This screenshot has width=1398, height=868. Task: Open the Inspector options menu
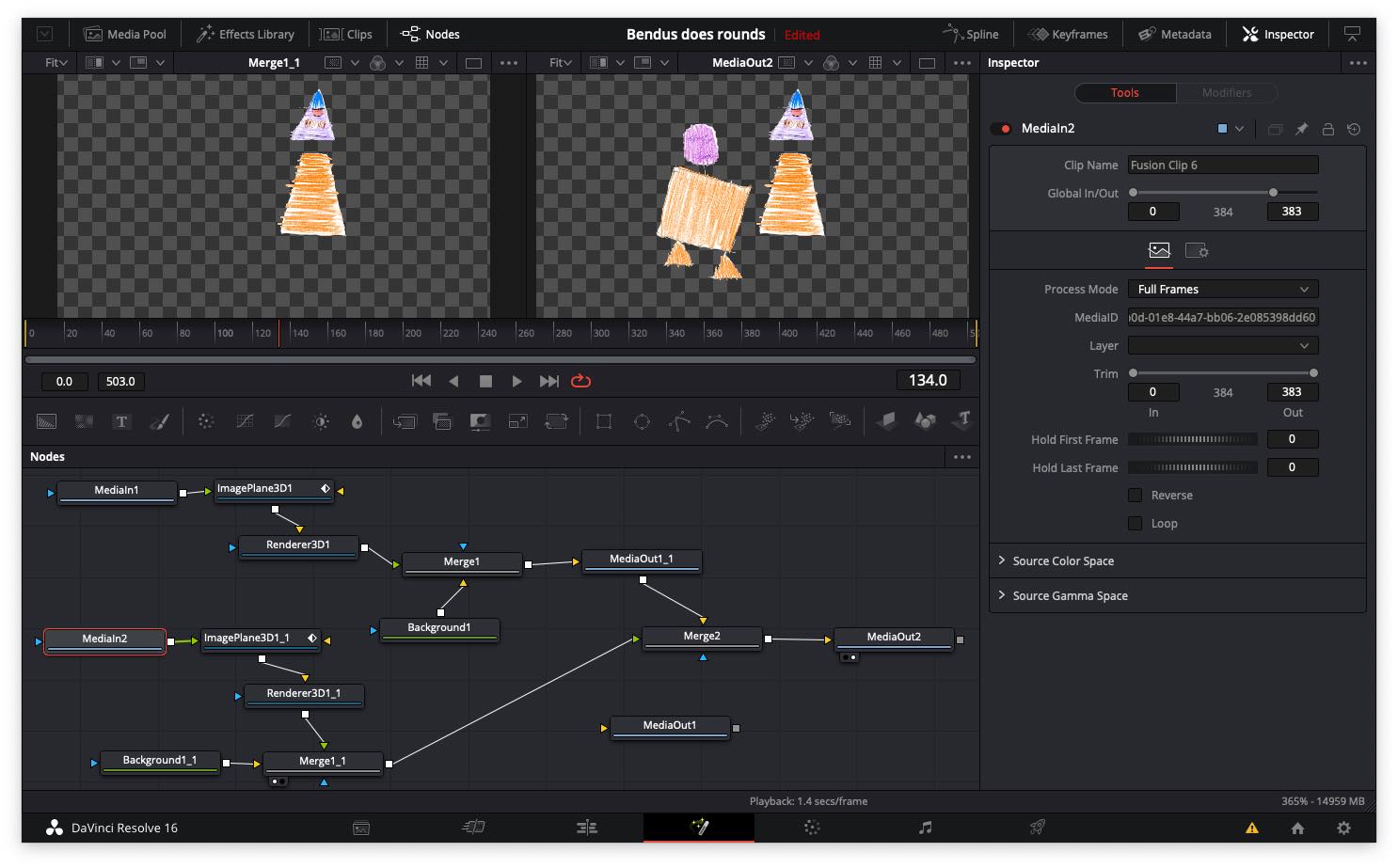click(x=1358, y=63)
